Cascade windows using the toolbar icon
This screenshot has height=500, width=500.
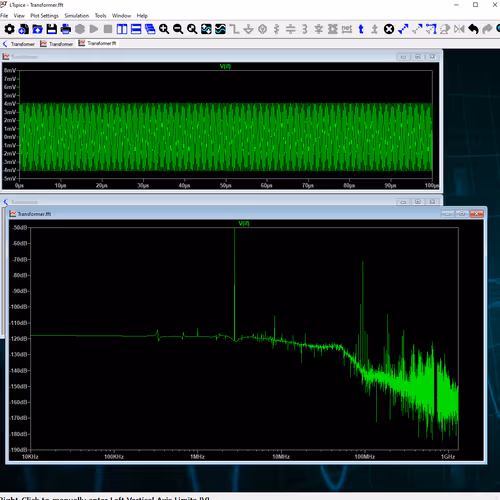coord(150,29)
